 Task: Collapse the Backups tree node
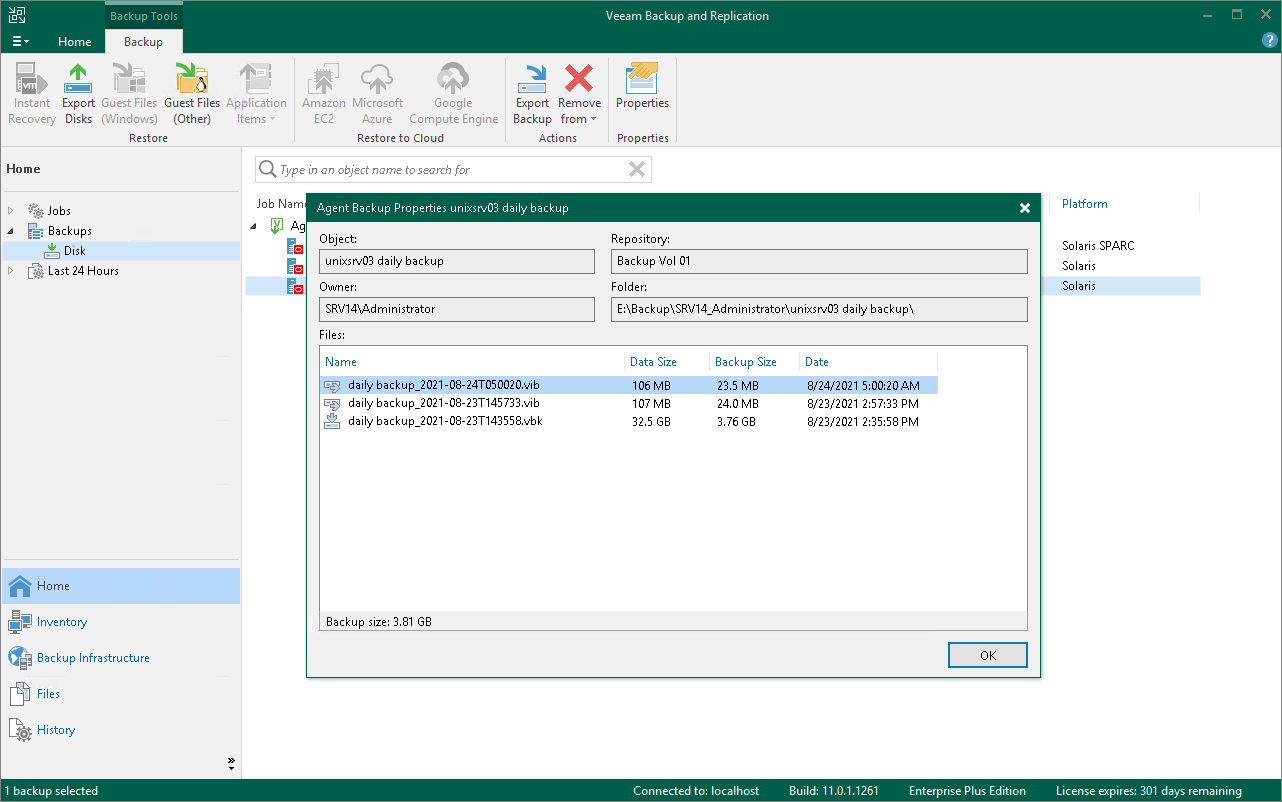tap(11, 231)
